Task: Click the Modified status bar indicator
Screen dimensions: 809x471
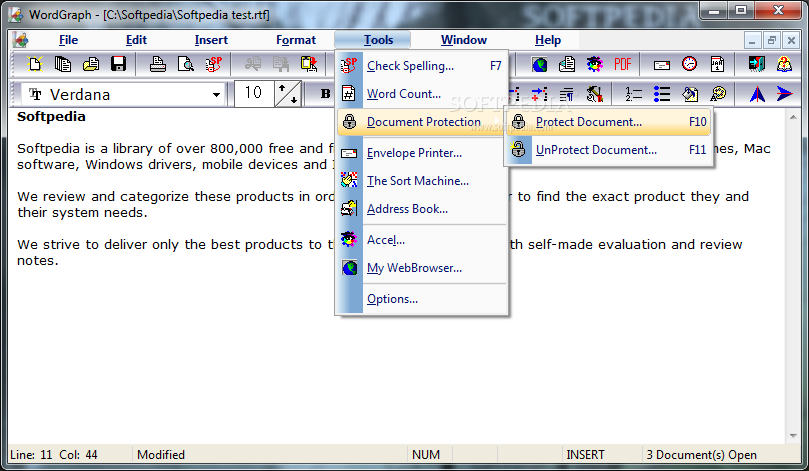Action: point(161,454)
